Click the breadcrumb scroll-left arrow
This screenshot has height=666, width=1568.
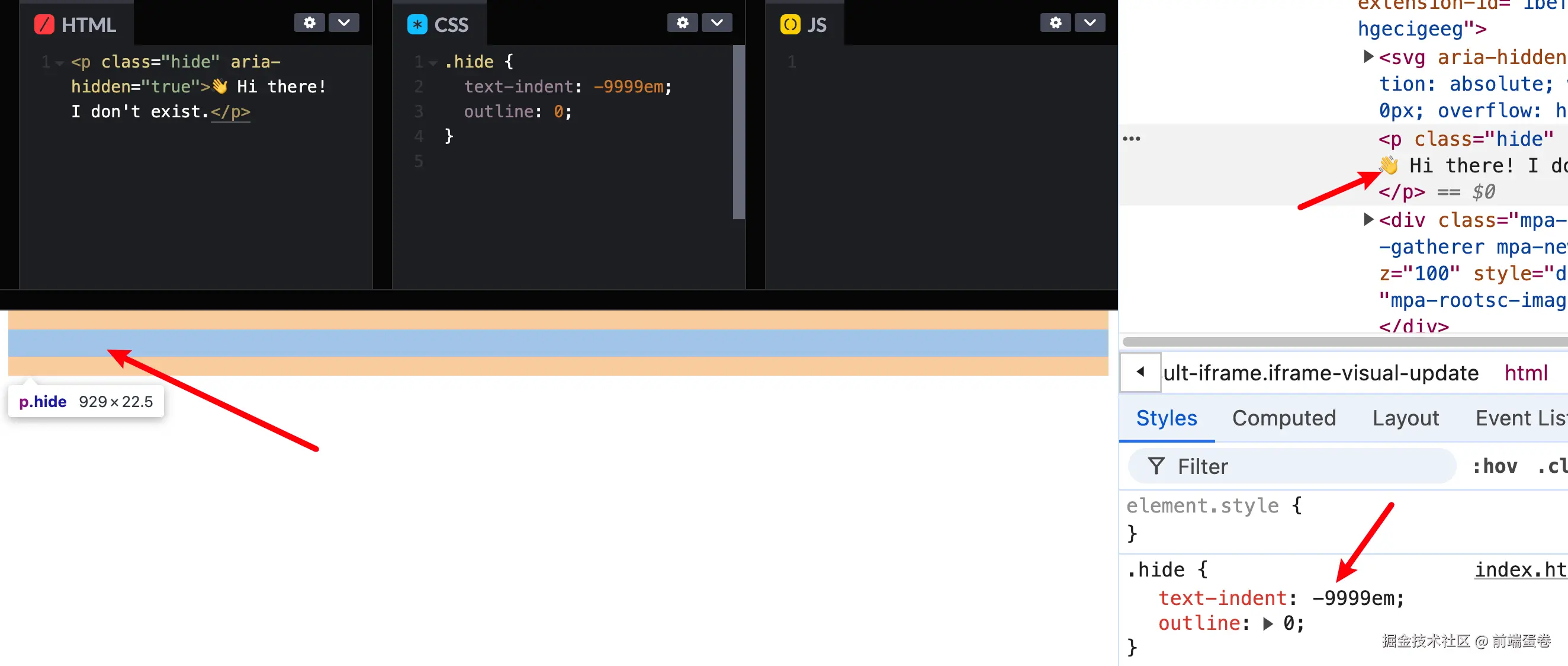pos(1140,372)
